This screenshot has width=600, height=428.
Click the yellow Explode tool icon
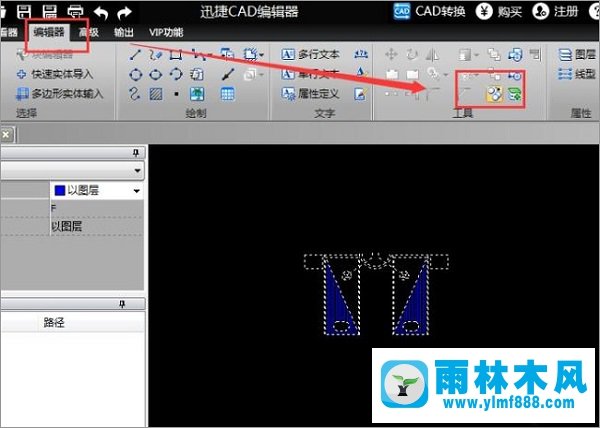click(x=494, y=94)
